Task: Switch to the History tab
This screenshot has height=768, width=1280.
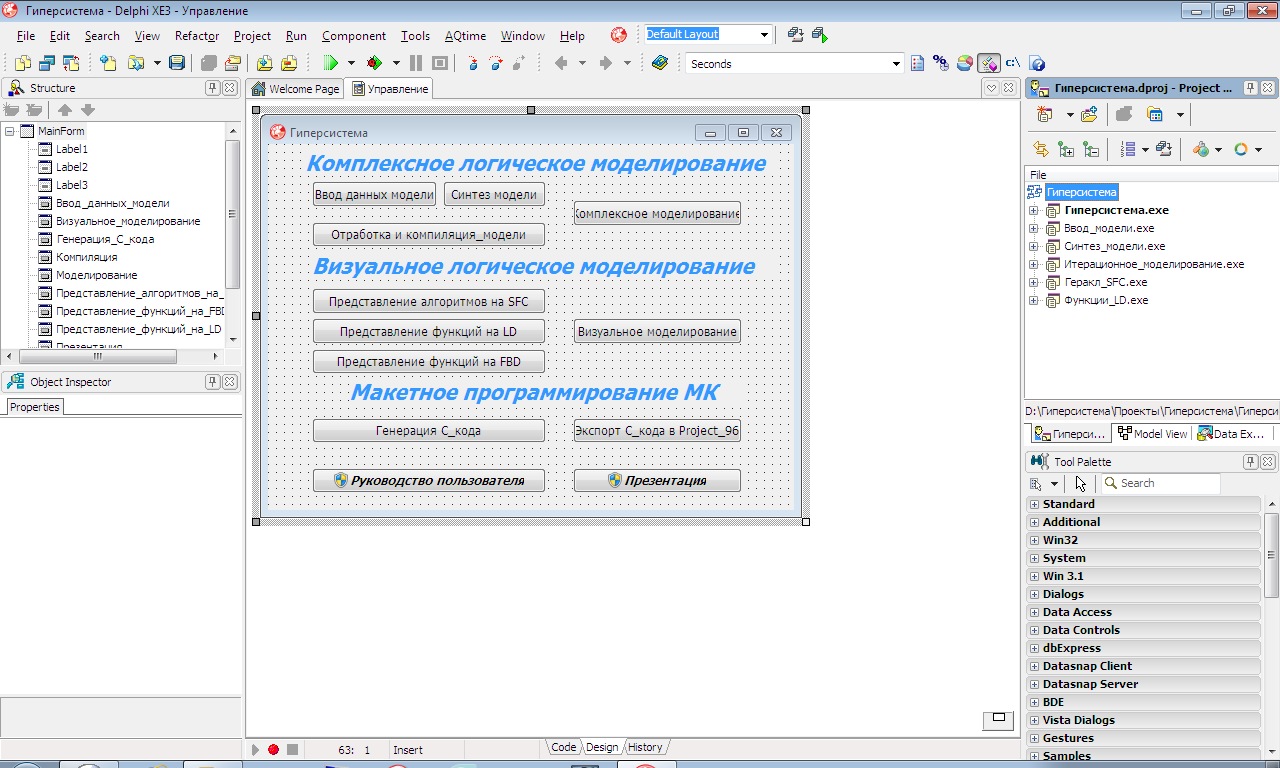Action: 645,747
